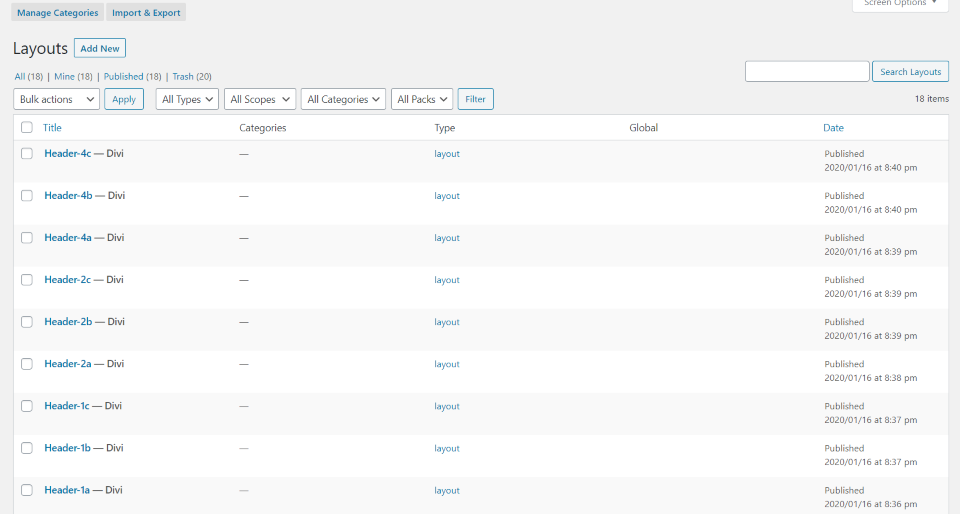Show Mine (18) layouts filter
960x514 pixels.
click(73, 76)
